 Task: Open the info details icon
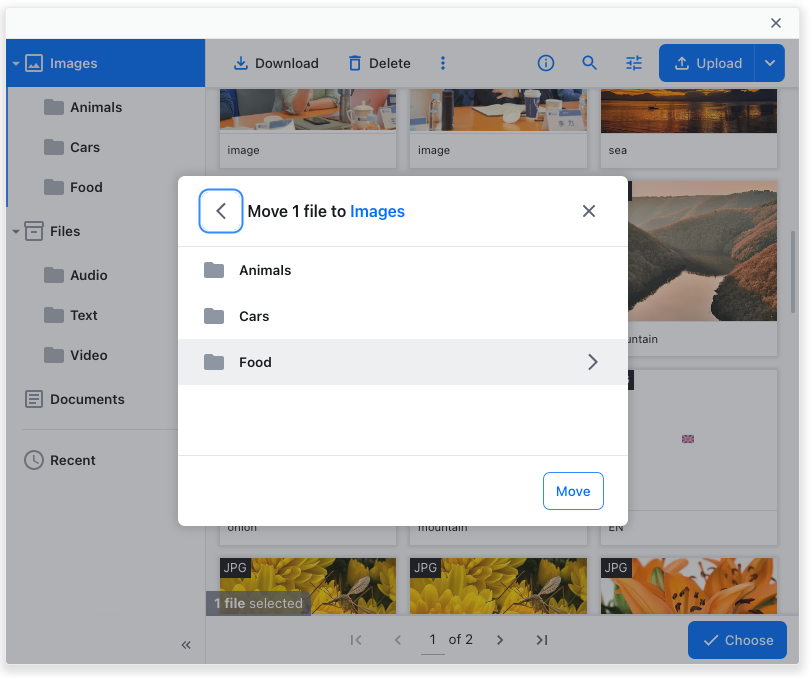click(x=546, y=63)
